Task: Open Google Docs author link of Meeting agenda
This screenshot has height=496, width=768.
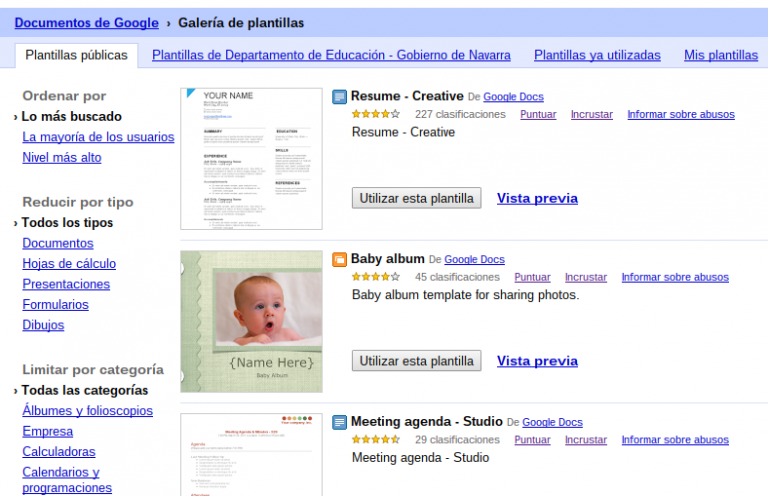Action: coord(552,422)
